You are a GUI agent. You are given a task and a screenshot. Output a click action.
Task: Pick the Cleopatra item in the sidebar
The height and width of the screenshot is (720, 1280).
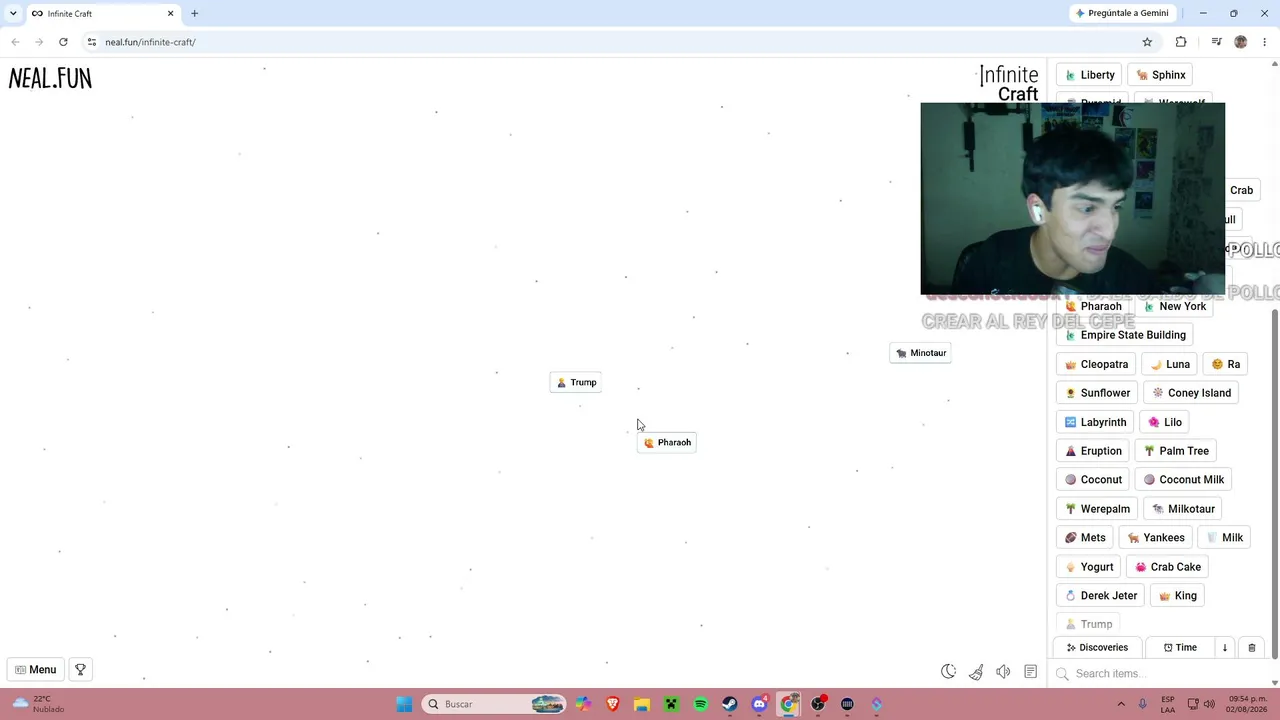coord(1096,364)
